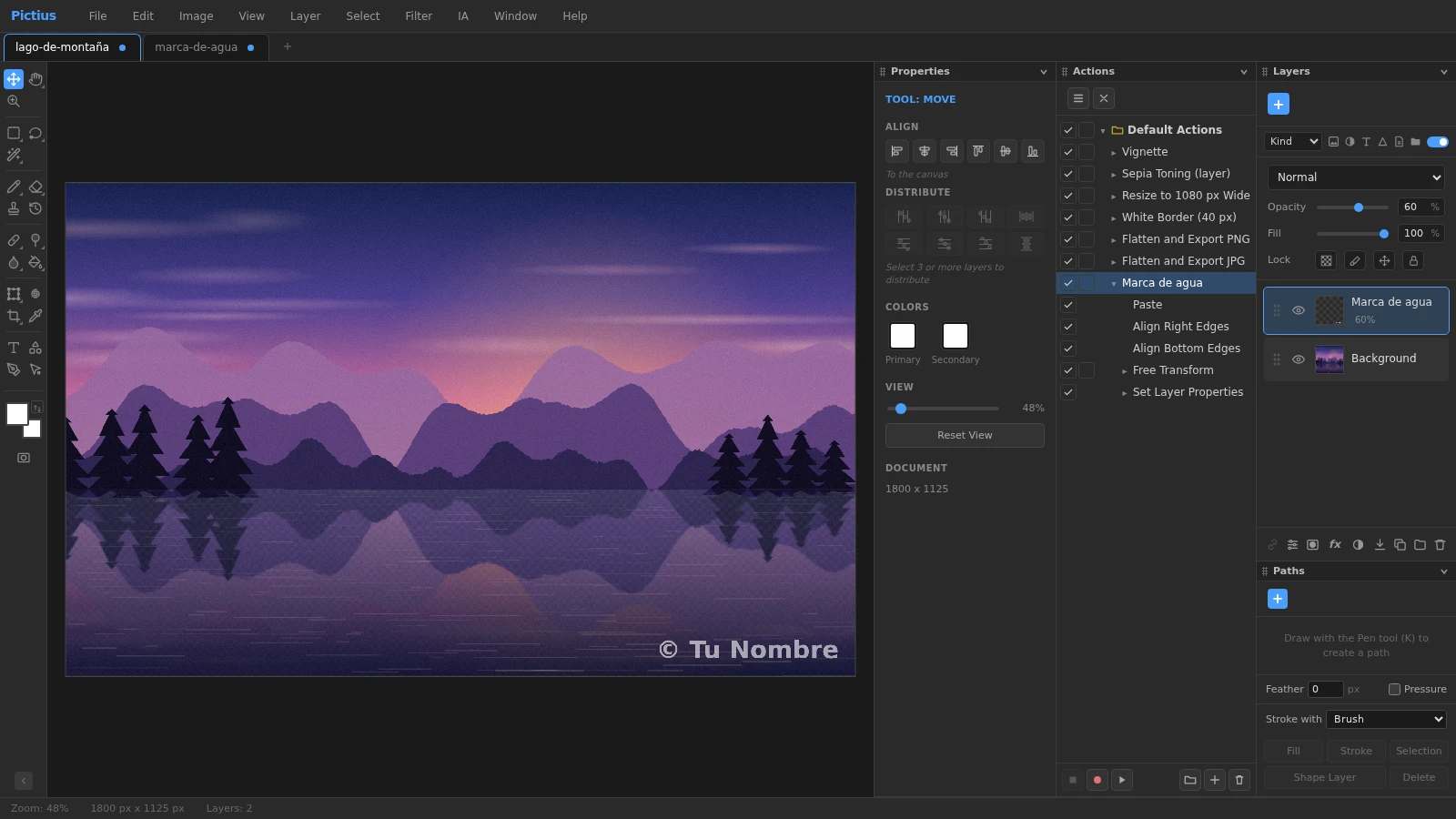Expand the Free Transform action step
Viewport: 1456px width, 819px height.
point(1125,371)
